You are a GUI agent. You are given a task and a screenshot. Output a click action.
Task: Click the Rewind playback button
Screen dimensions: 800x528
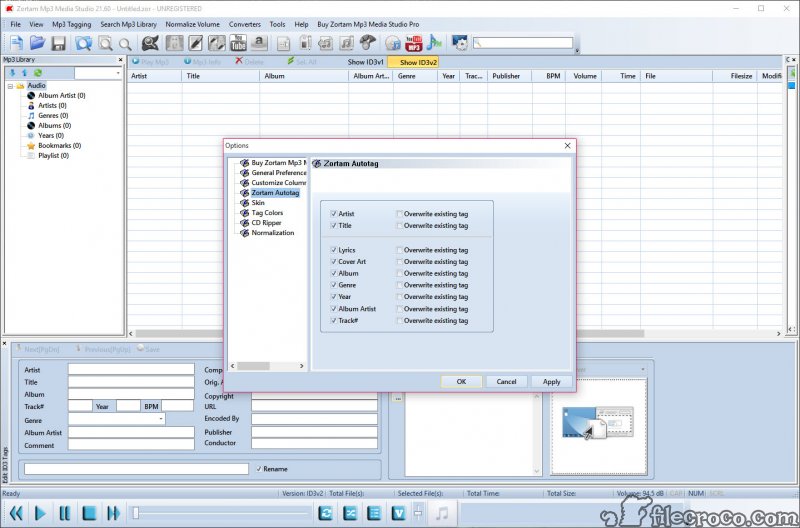coord(16,513)
